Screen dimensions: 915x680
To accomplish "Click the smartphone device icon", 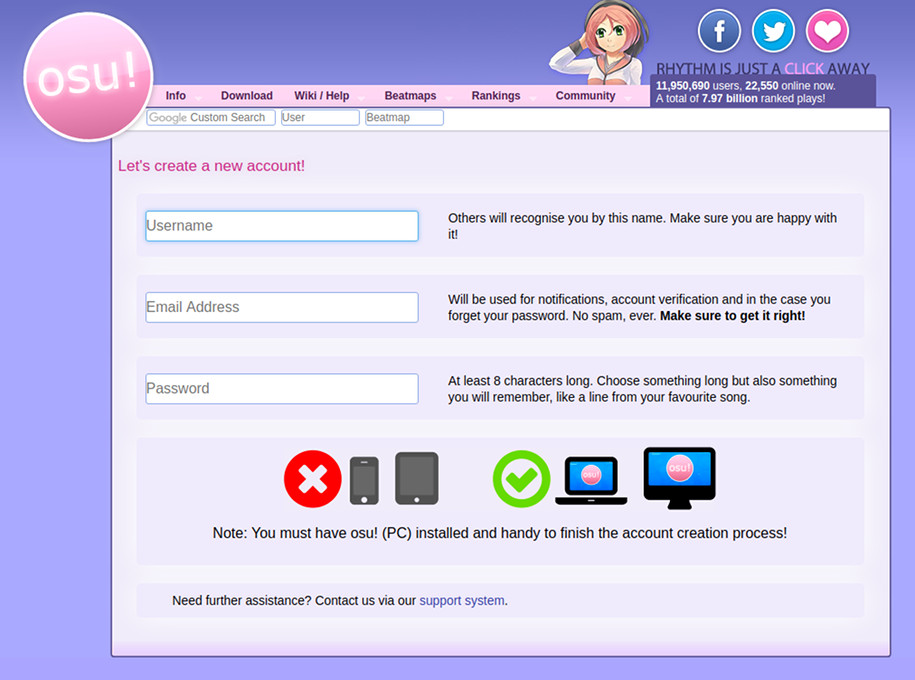I will 364,480.
